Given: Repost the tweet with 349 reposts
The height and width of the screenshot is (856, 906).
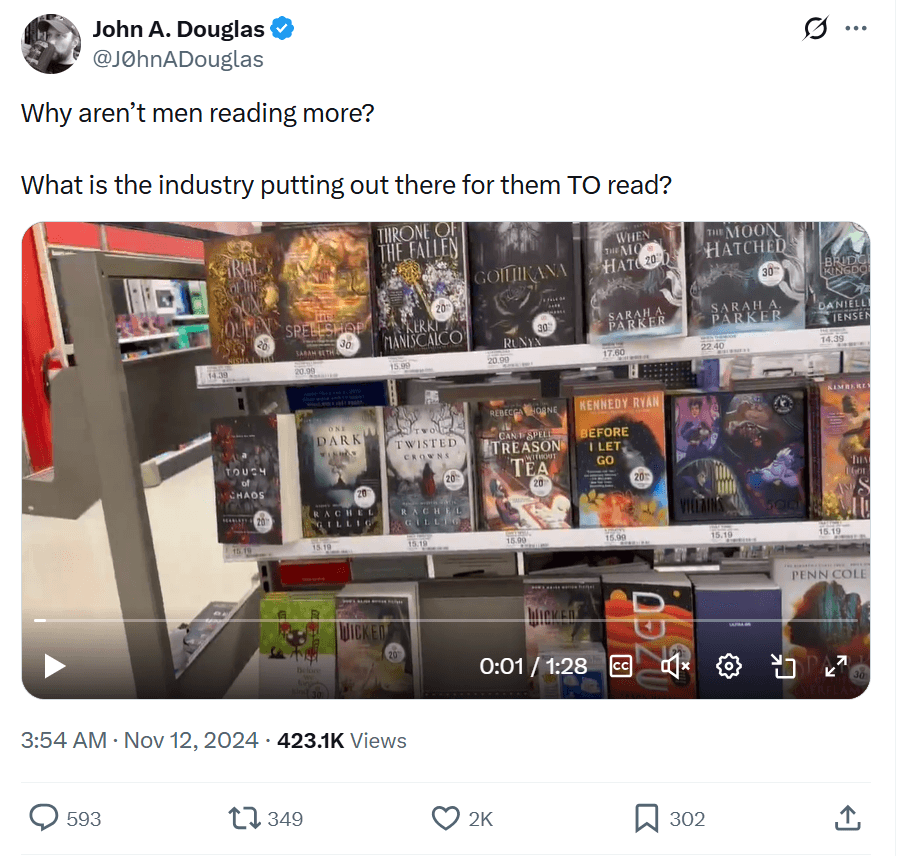Looking at the screenshot, I should 244,818.
